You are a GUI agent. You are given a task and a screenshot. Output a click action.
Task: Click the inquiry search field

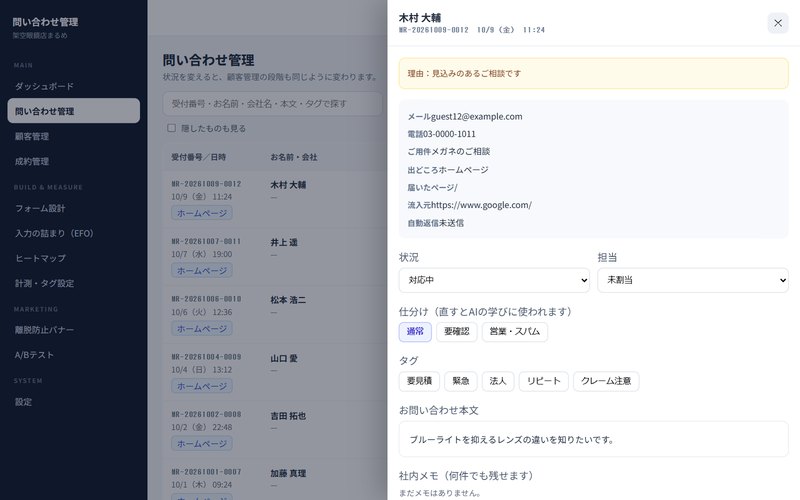tap(272, 104)
